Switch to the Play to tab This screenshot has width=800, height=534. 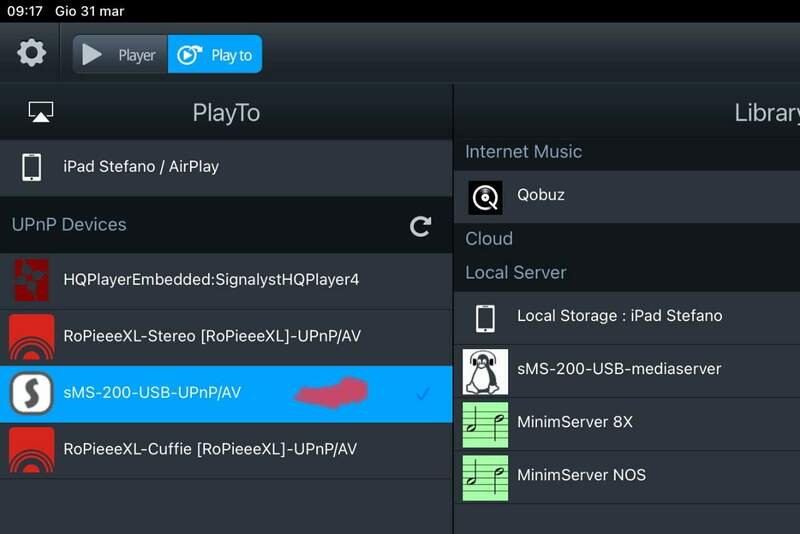(x=215, y=55)
